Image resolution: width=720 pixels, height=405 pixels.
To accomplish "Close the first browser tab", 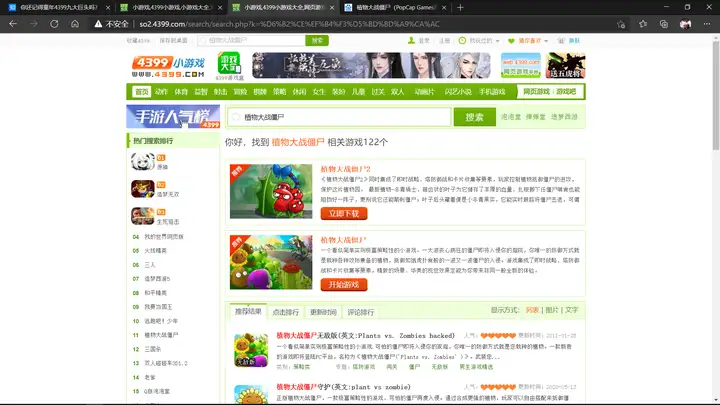I will (x=108, y=7).
